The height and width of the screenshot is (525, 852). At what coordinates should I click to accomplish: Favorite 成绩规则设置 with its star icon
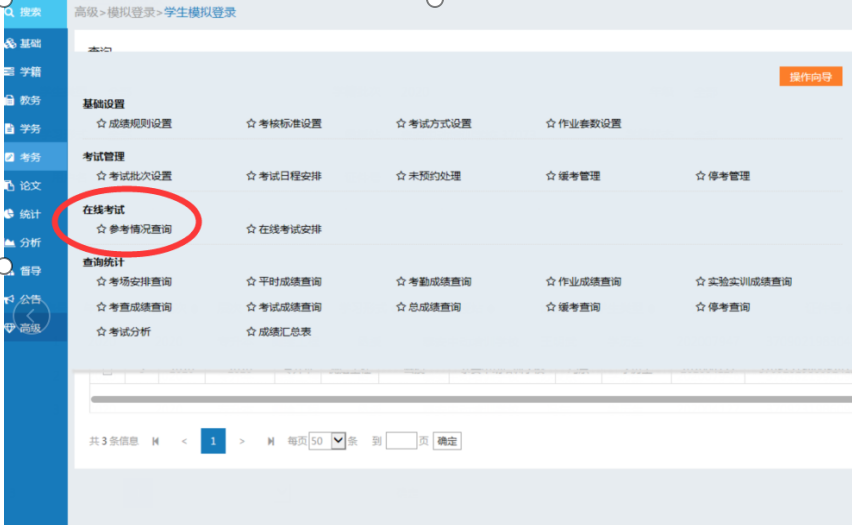(x=101, y=124)
